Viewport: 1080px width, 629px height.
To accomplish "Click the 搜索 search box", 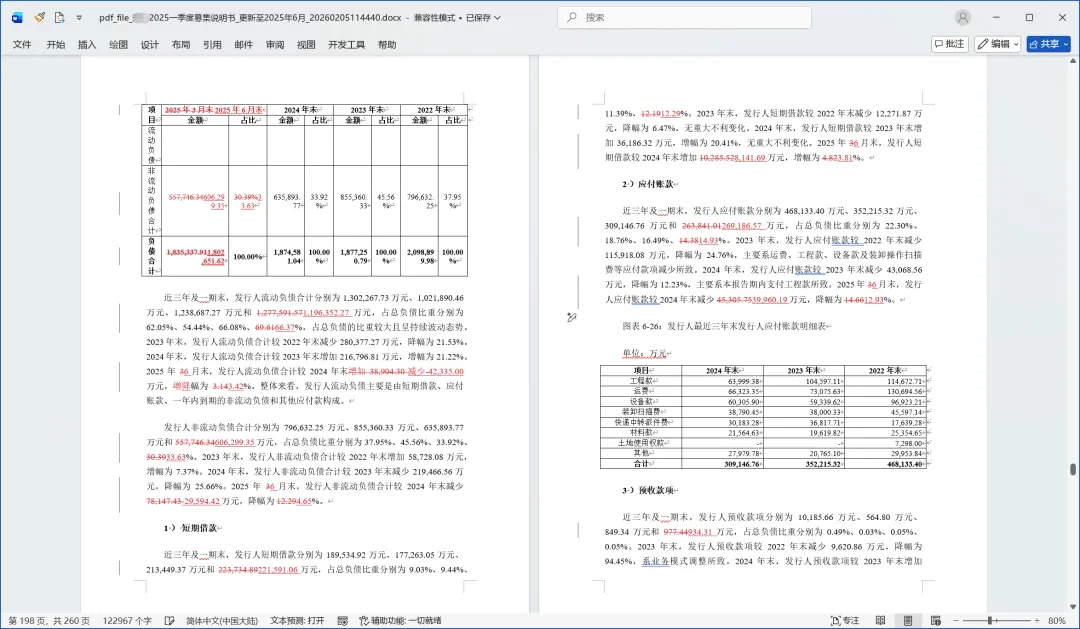I will point(684,17).
